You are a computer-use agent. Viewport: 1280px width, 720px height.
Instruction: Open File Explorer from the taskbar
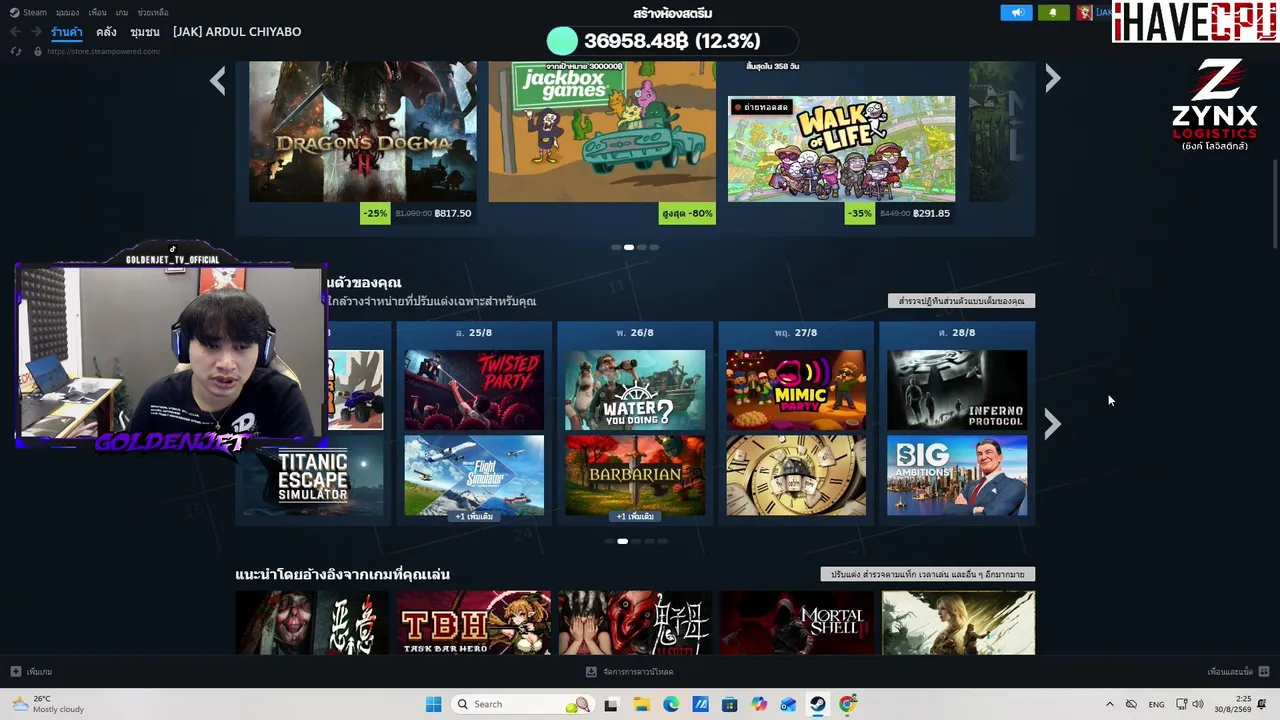tap(641, 704)
